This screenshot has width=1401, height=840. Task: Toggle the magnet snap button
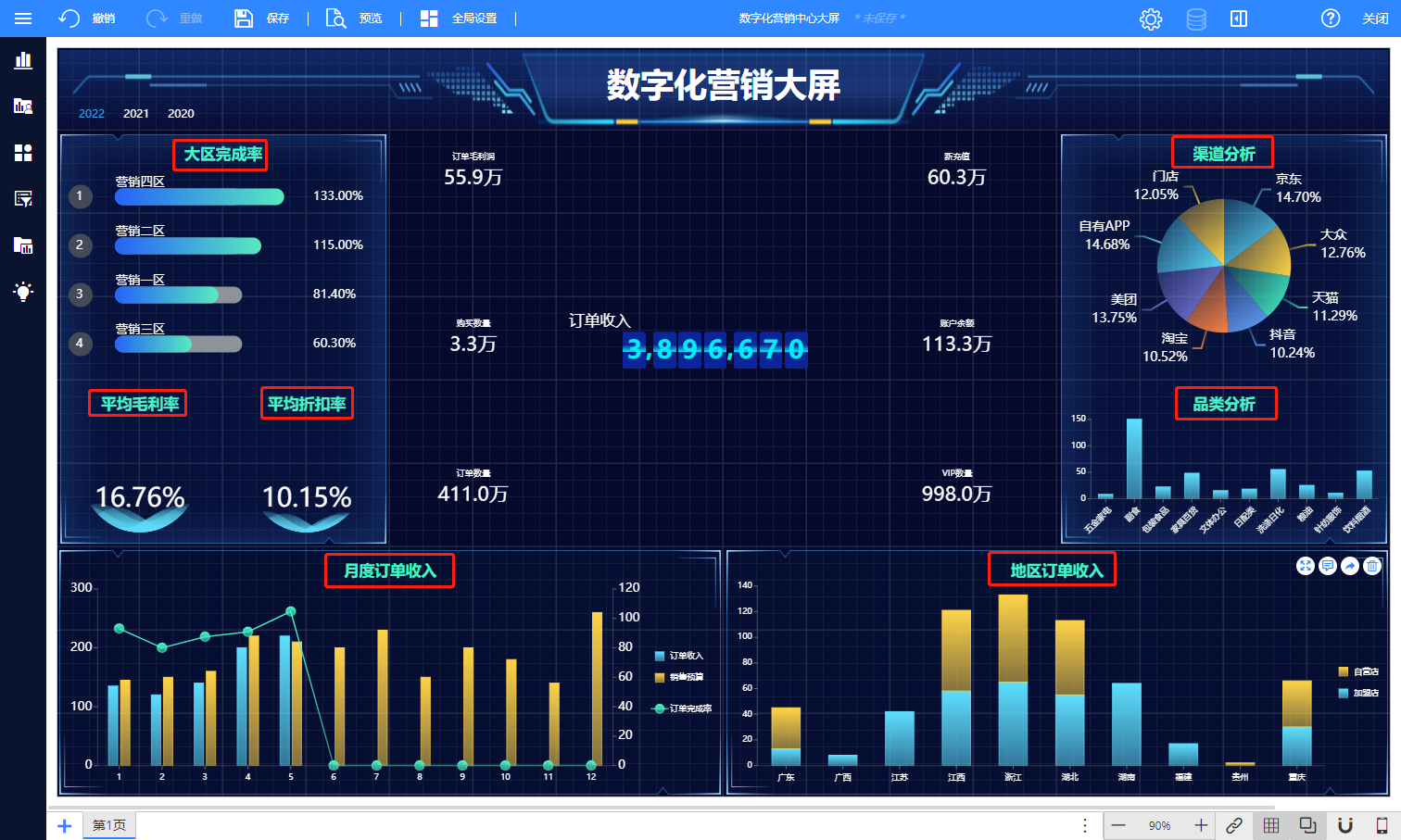[x=1345, y=825]
